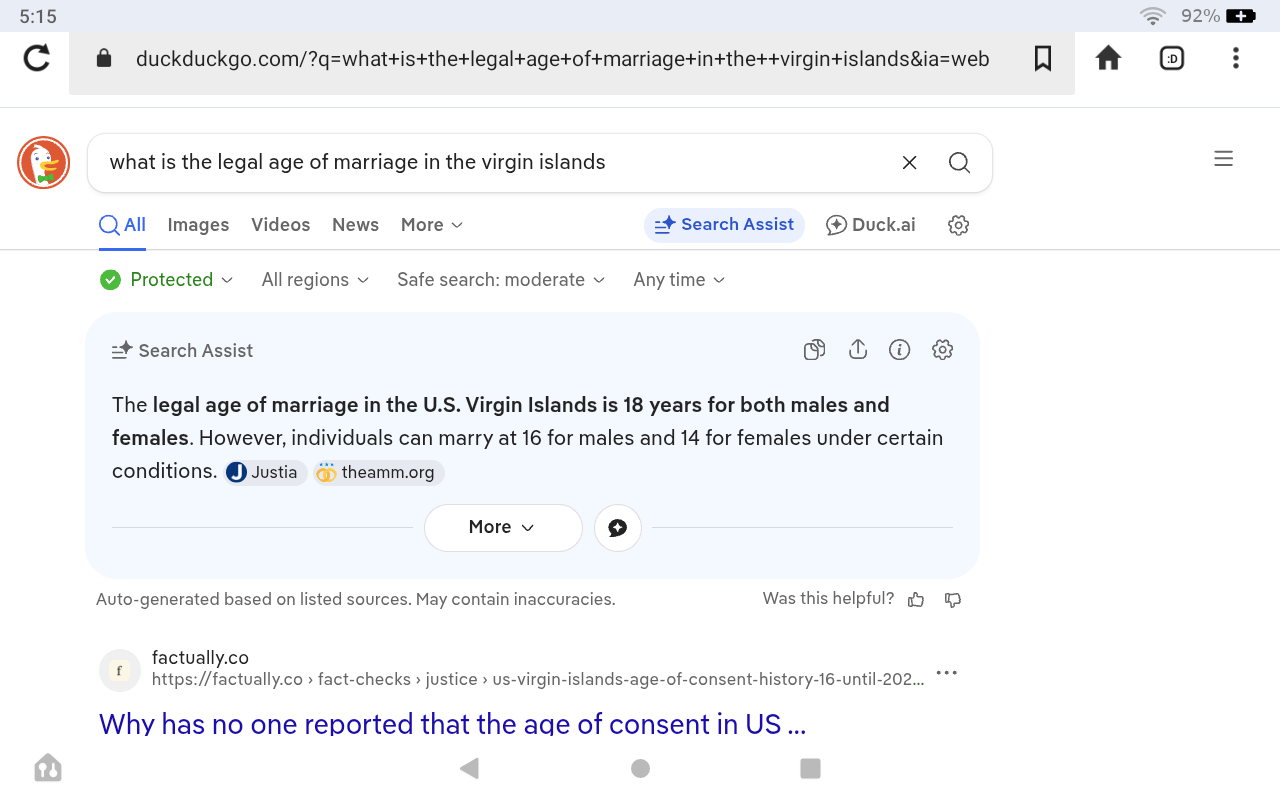
Task: Go to the browser home page
Action: click(x=1108, y=59)
